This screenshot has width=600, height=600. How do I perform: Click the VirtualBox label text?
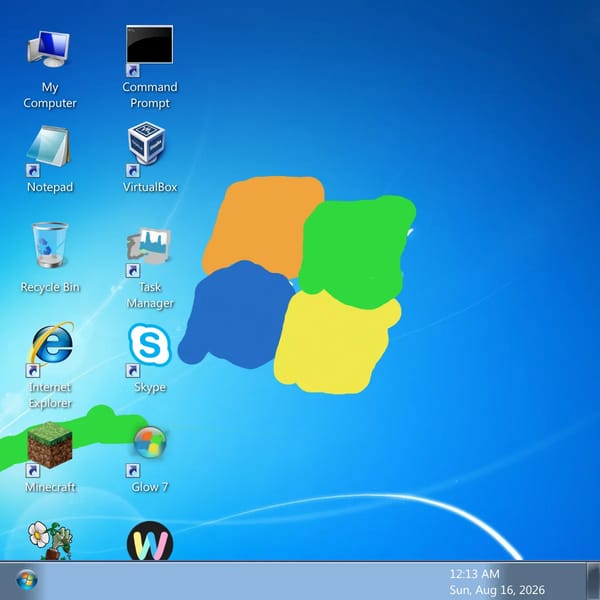(x=150, y=187)
